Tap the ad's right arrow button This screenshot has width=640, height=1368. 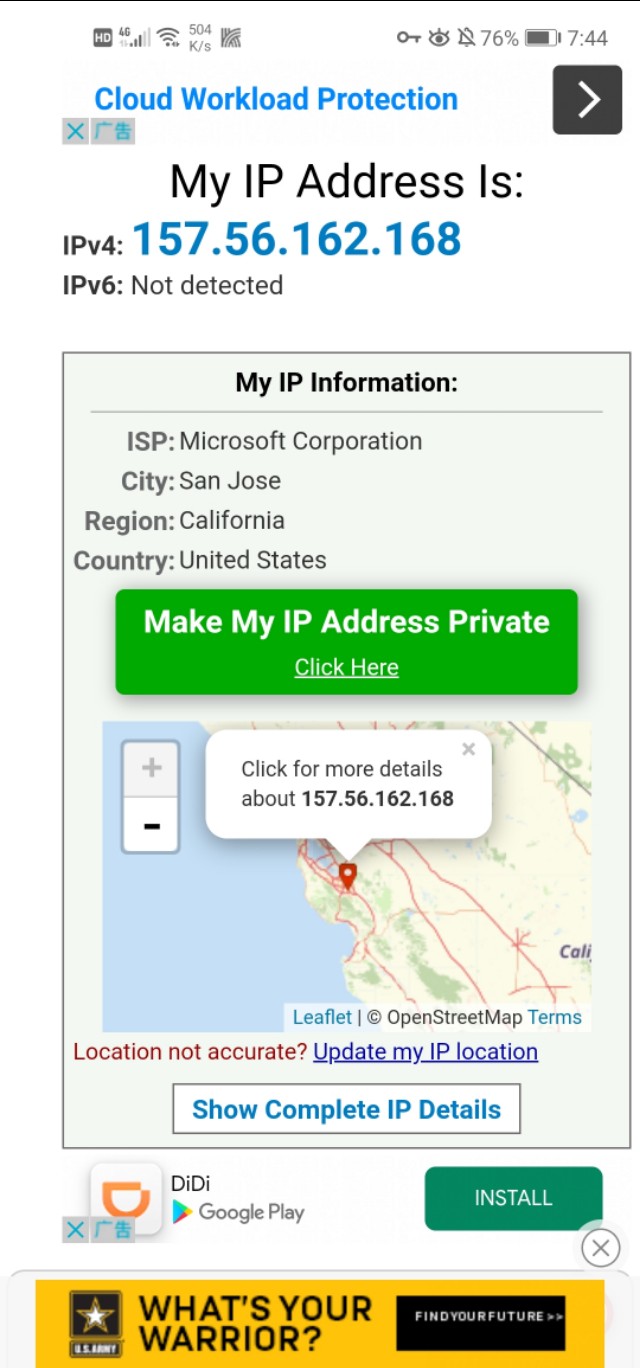coord(588,99)
